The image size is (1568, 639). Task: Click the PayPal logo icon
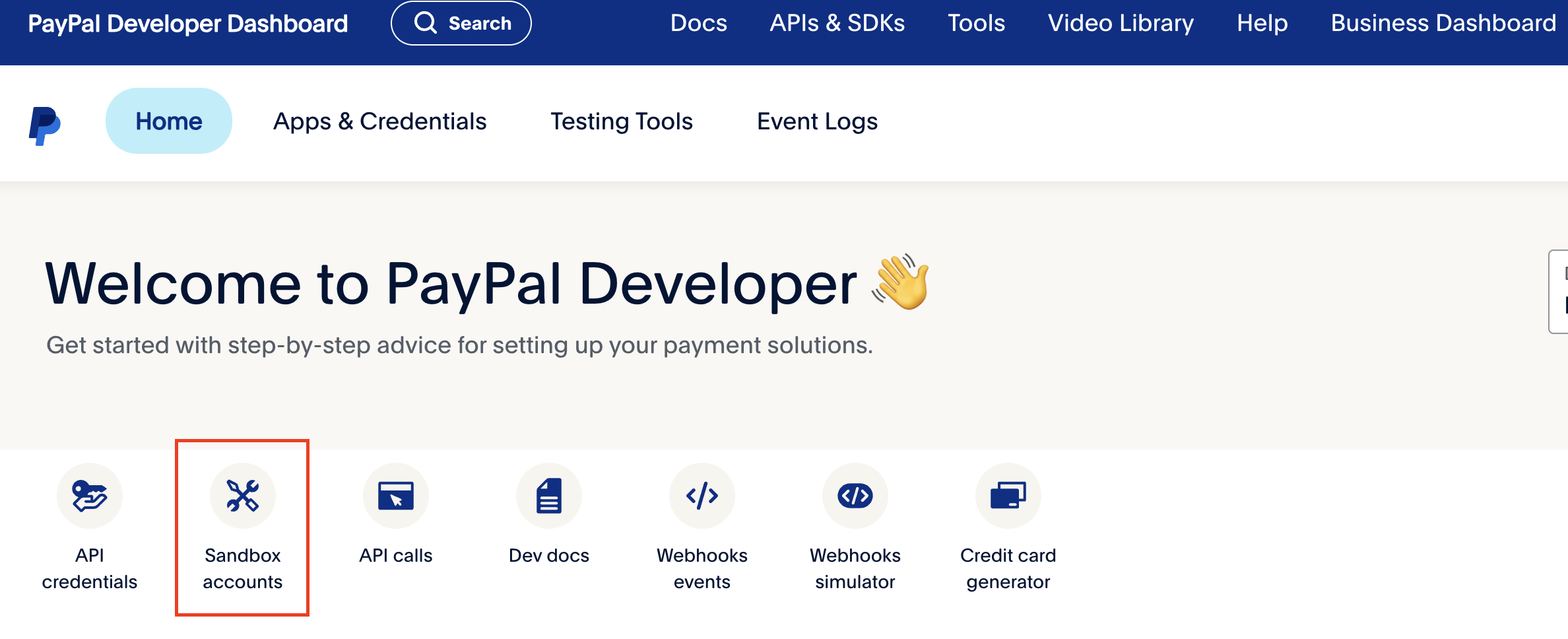tap(45, 124)
